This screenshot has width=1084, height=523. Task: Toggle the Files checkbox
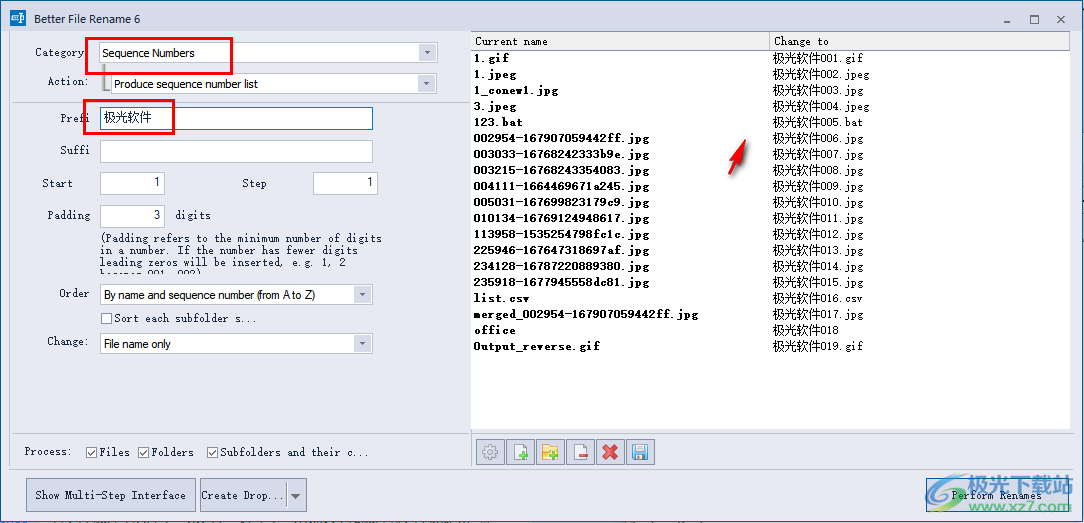[x=91, y=453]
